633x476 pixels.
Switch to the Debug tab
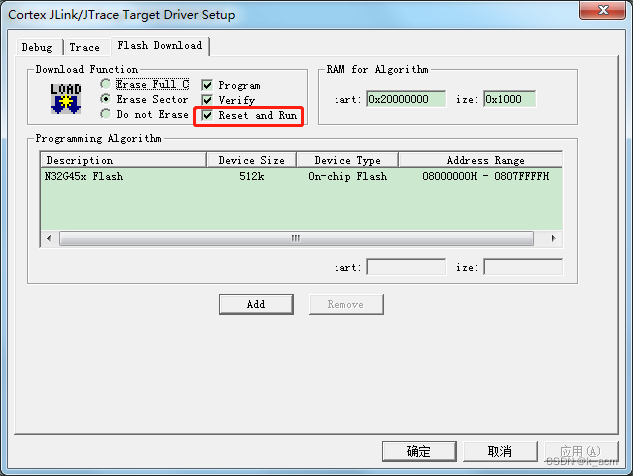click(x=37, y=48)
